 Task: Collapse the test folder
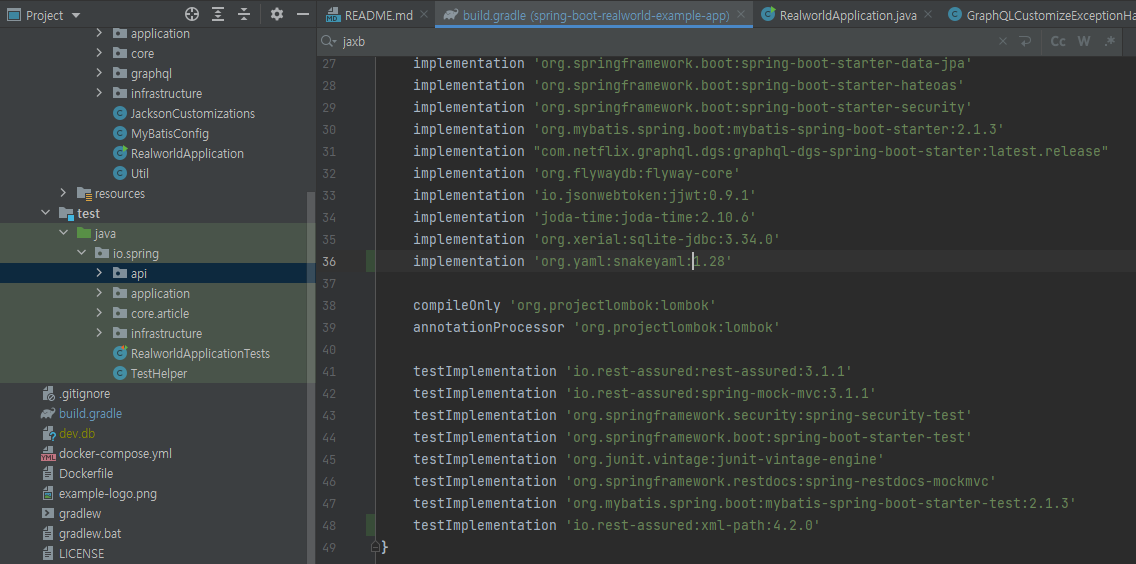pyautogui.click(x=46, y=213)
